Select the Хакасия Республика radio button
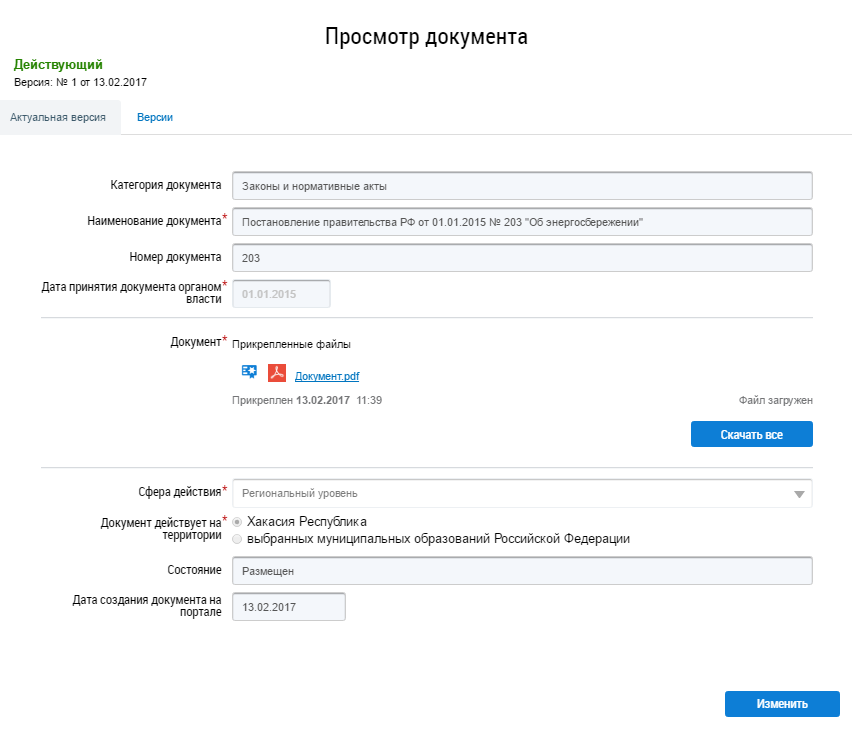Image resolution: width=852 pixels, height=732 pixels. click(x=237, y=522)
